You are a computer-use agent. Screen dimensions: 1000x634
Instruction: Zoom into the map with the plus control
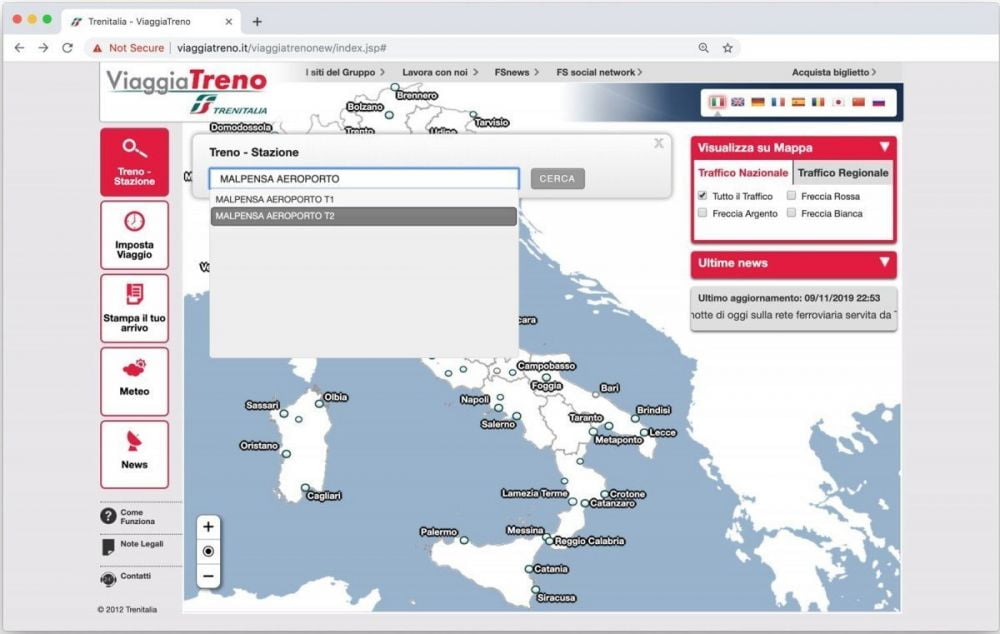208,525
